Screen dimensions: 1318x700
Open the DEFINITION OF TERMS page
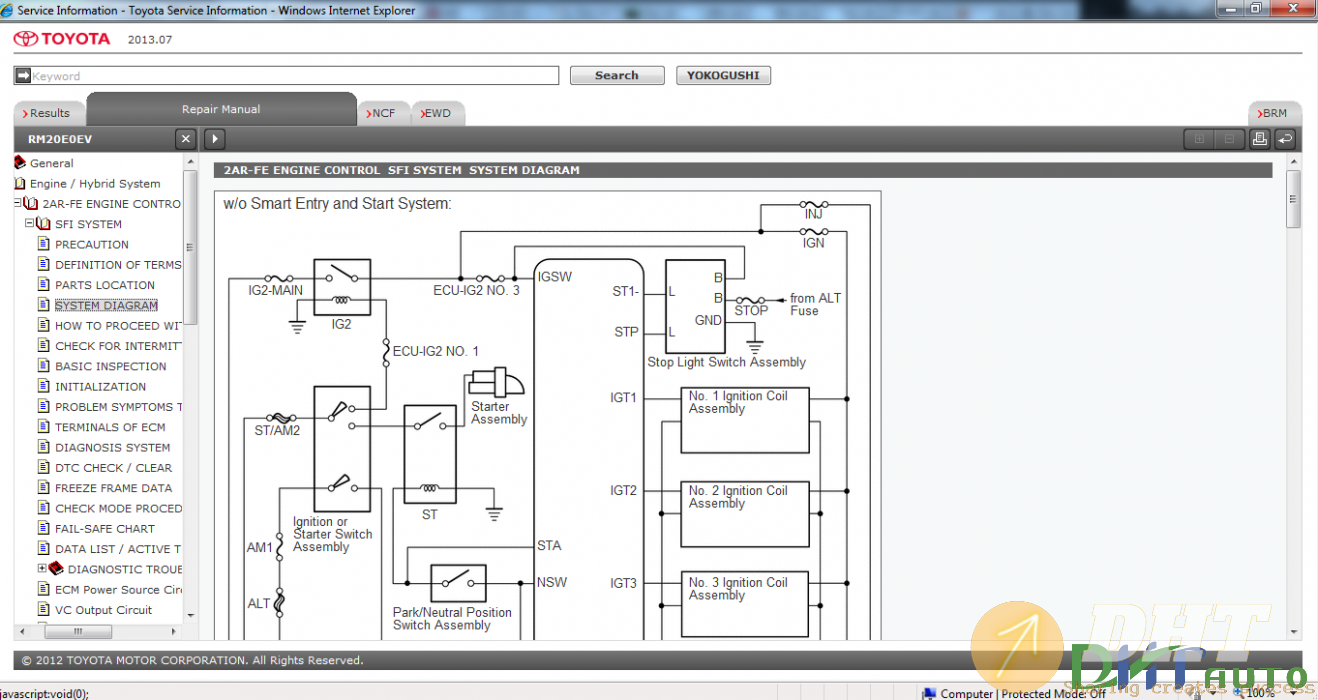(118, 264)
